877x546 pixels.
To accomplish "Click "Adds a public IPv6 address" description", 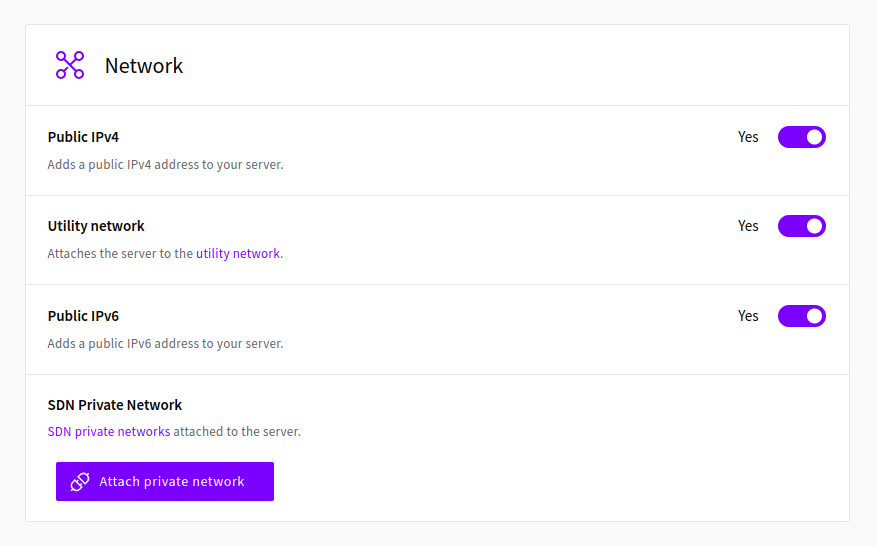I will click(x=166, y=343).
